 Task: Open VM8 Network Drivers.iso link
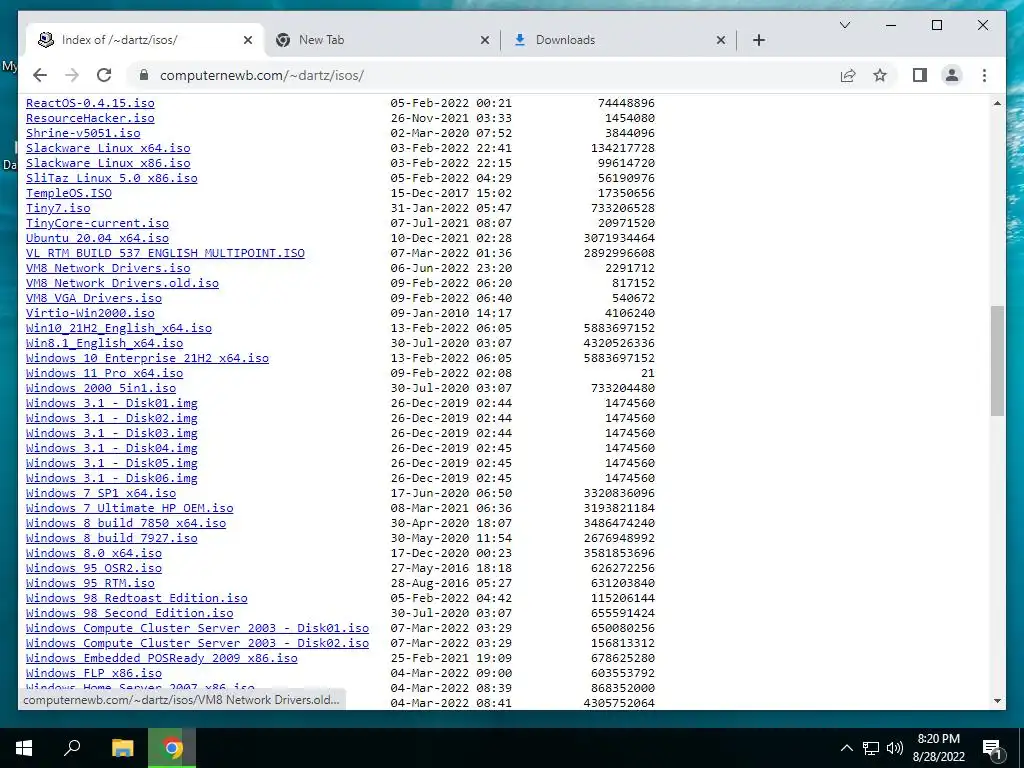tap(108, 268)
